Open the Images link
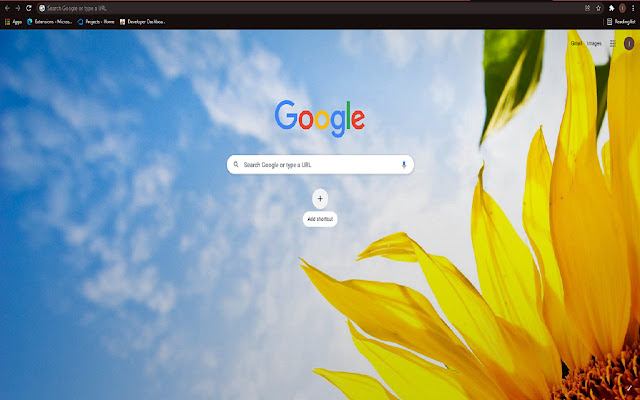The image size is (640, 400). click(594, 43)
